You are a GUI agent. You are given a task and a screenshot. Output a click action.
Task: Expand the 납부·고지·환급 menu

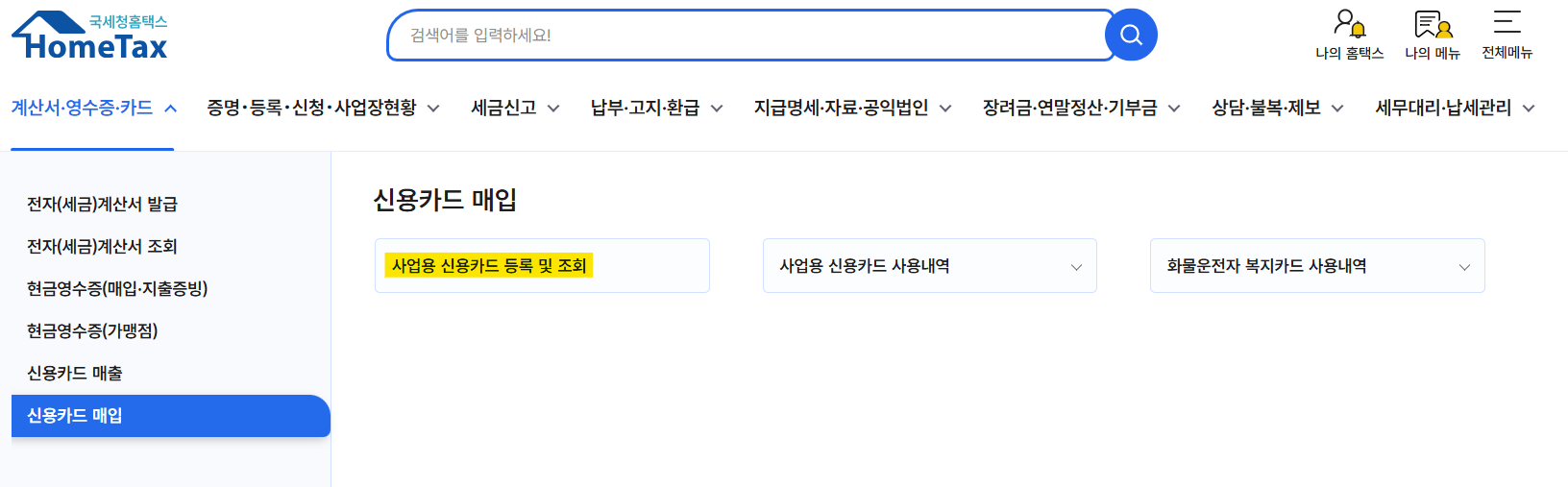(x=657, y=108)
